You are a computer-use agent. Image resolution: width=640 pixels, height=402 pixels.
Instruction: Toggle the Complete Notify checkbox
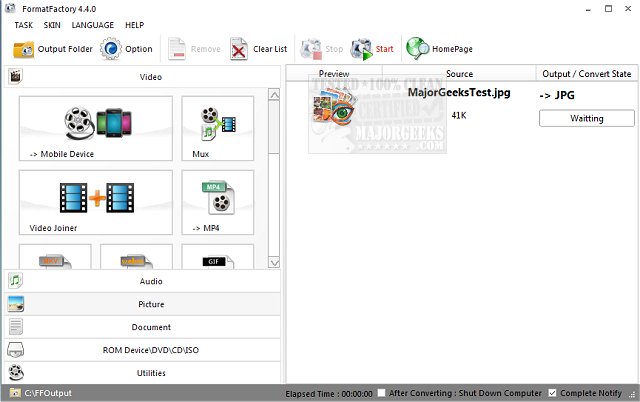tap(552, 393)
